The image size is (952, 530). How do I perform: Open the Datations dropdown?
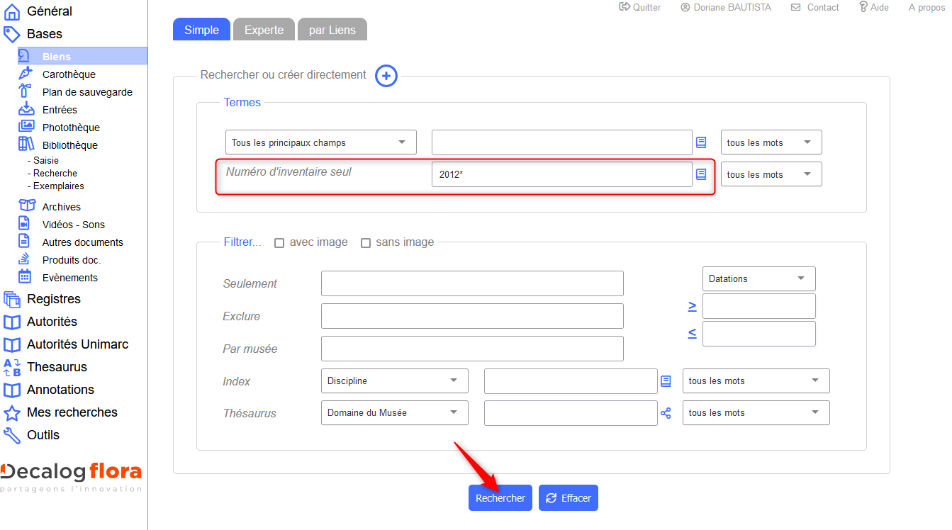click(758, 279)
